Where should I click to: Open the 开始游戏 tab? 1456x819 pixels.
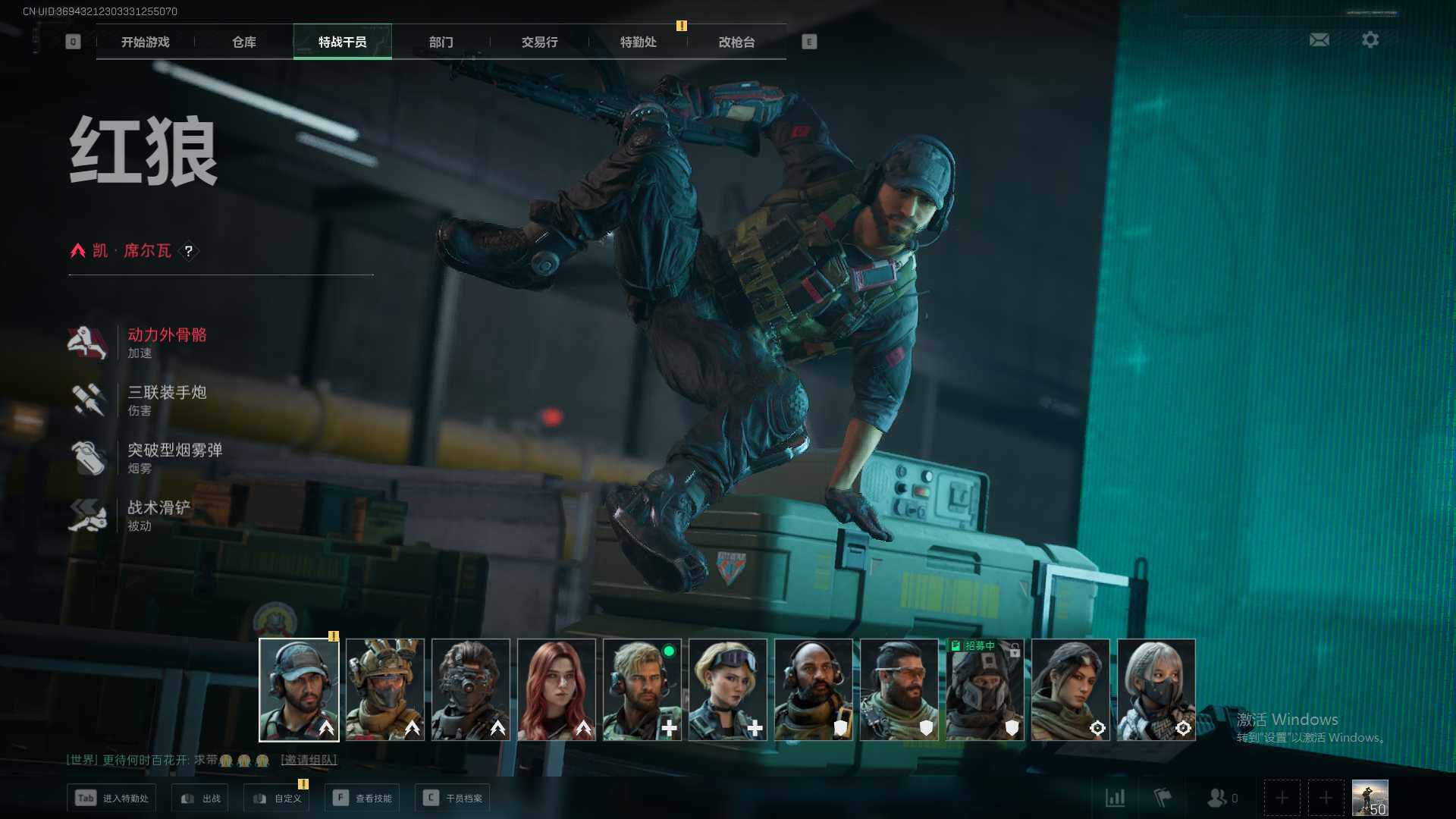pos(146,42)
